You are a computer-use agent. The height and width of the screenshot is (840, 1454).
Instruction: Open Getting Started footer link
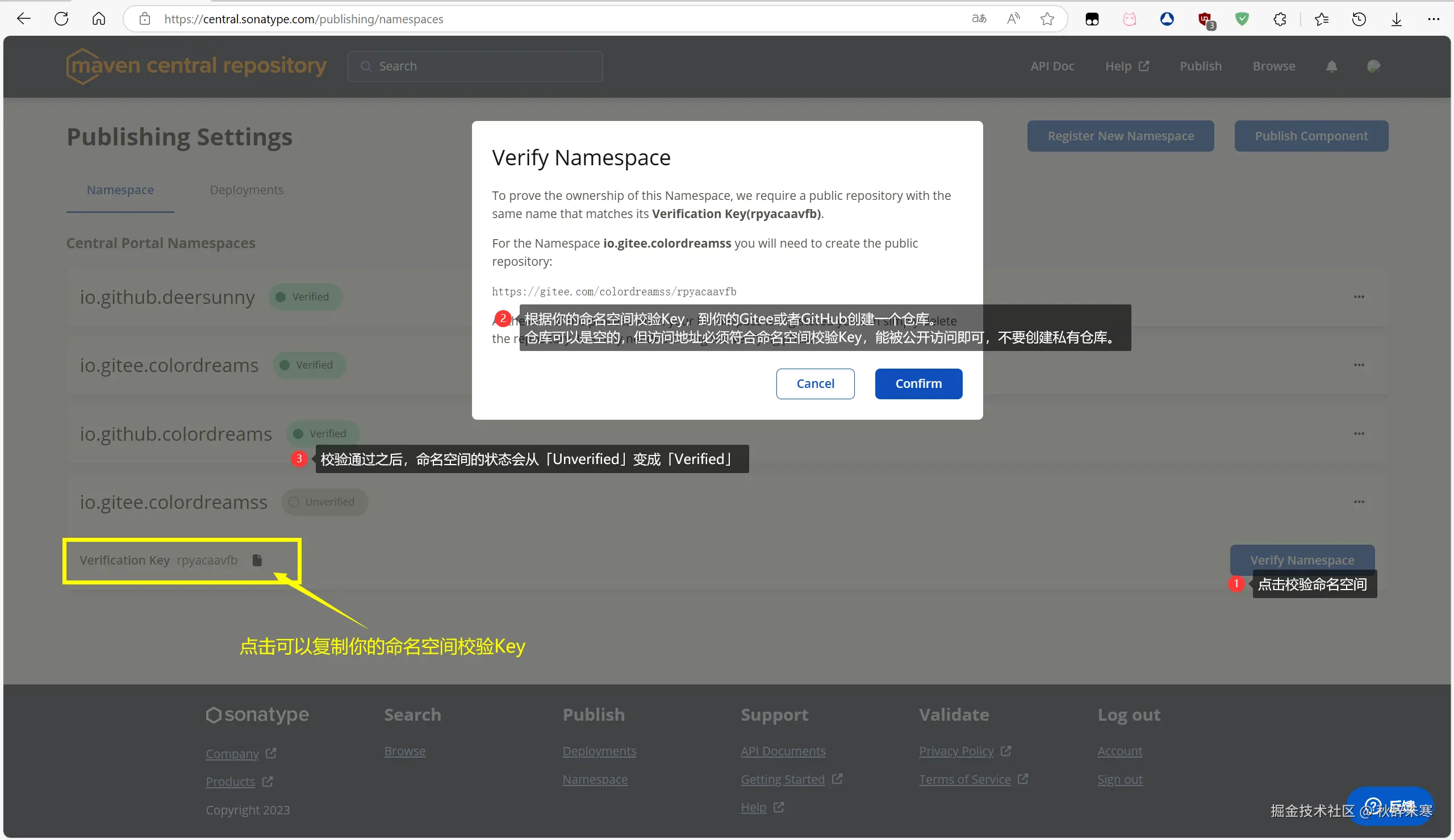[x=782, y=779]
